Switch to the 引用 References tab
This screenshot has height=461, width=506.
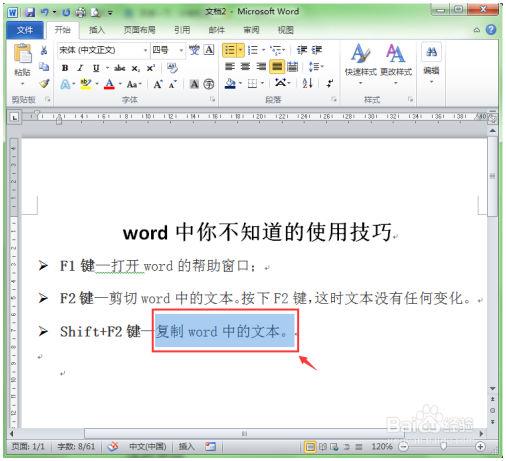[x=182, y=30]
